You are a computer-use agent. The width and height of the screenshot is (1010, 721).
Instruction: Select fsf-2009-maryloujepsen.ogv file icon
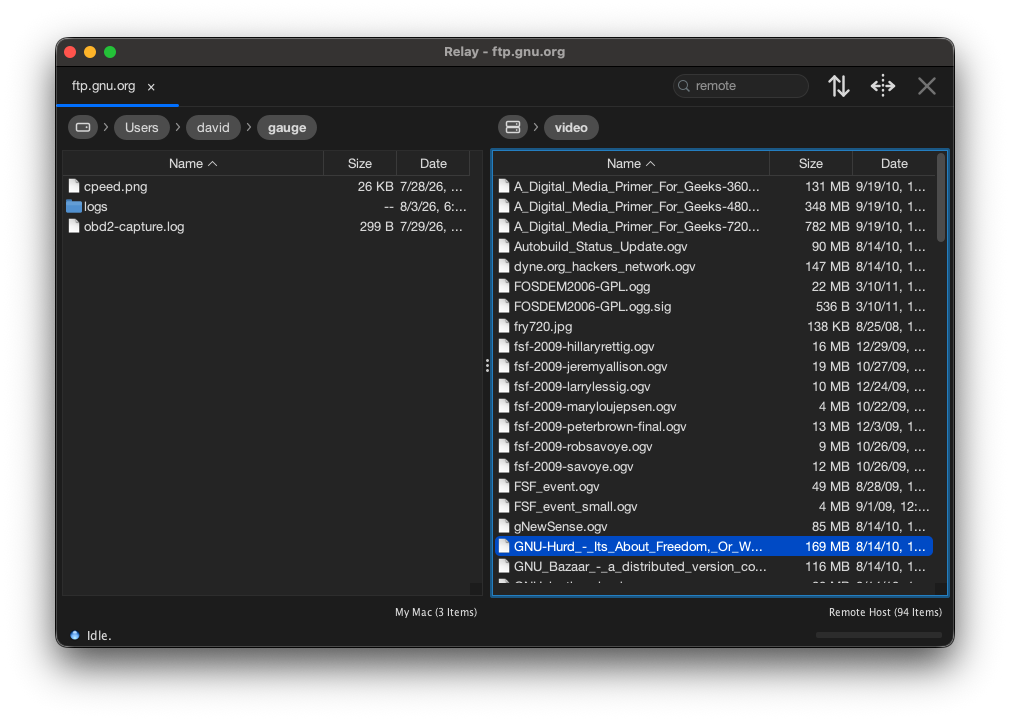click(x=504, y=406)
